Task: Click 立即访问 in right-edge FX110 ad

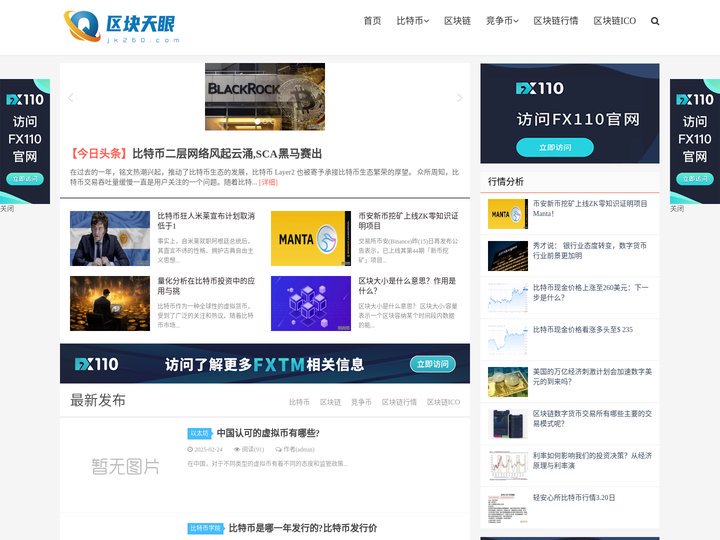Action: (695, 179)
